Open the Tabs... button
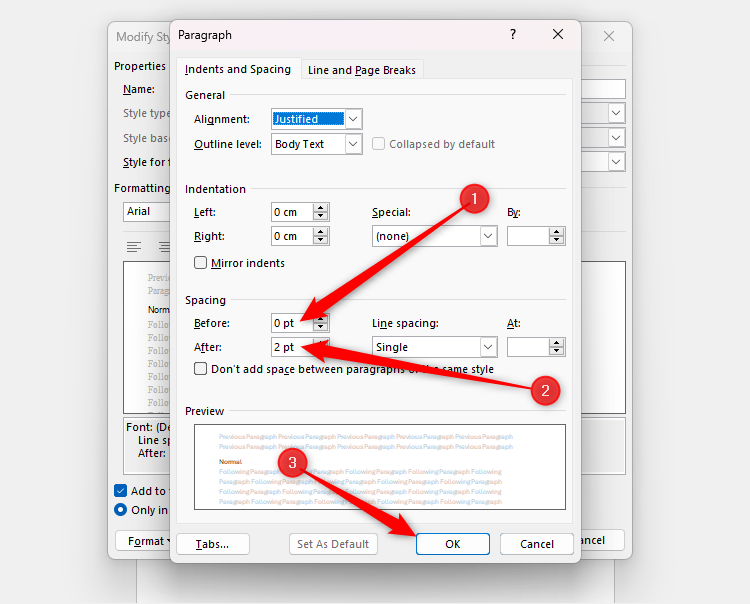750x604 pixels. [212, 544]
